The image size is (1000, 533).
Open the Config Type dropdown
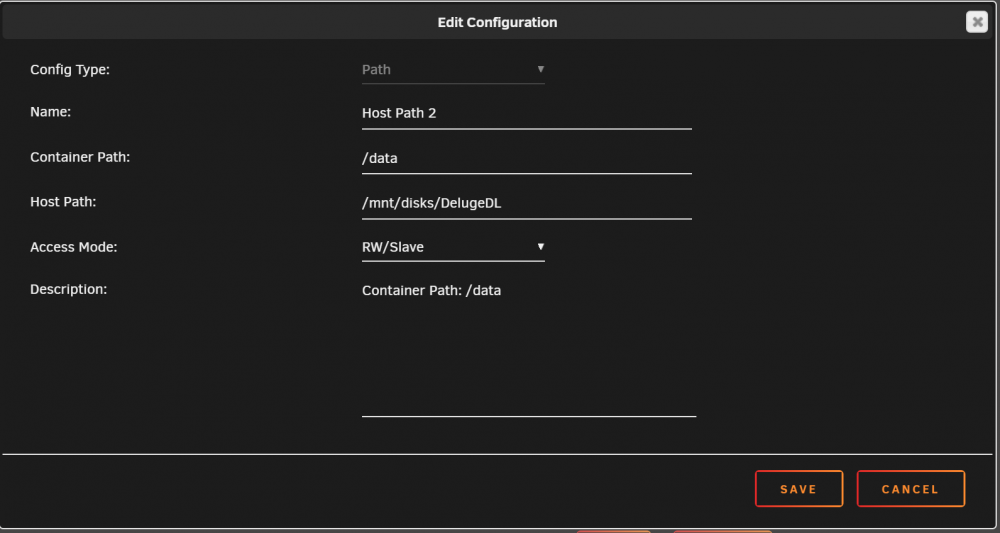453,69
